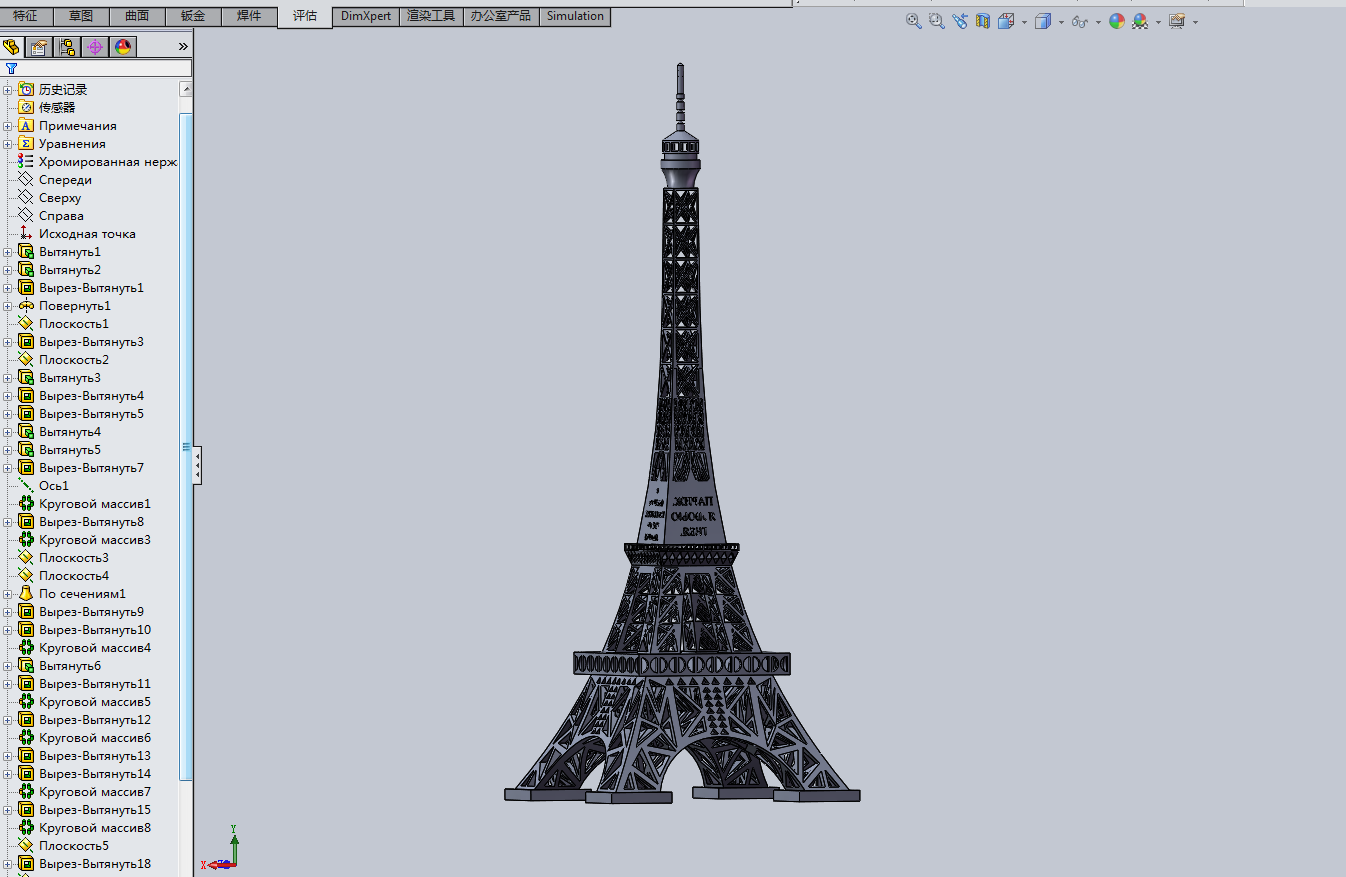Toggle the Section View tool
This screenshot has width=1346, height=877.
[982, 21]
